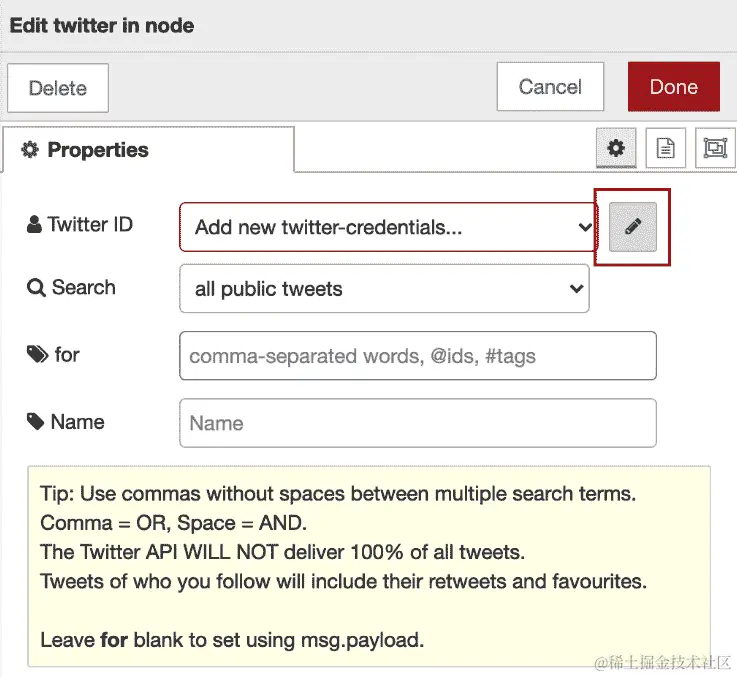
Task: Click the Search label with magnifier
Action: coord(71,287)
